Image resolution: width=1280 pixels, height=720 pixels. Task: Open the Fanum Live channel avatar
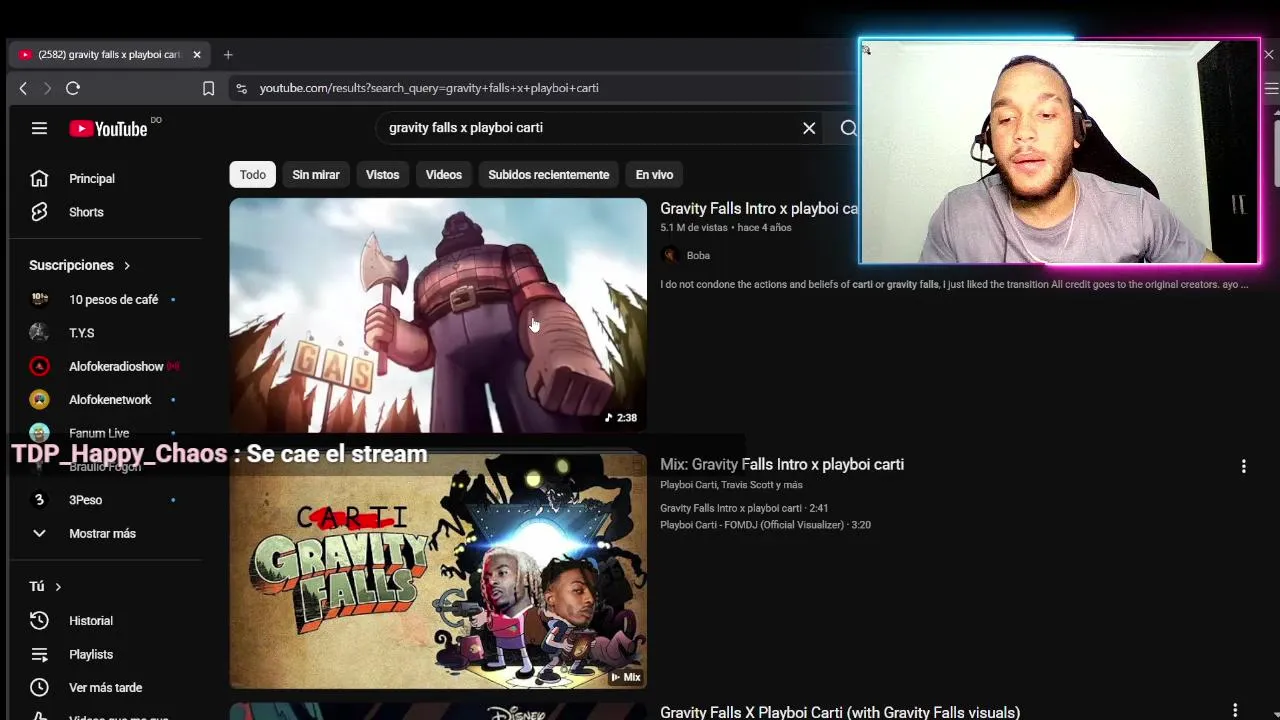click(39, 433)
